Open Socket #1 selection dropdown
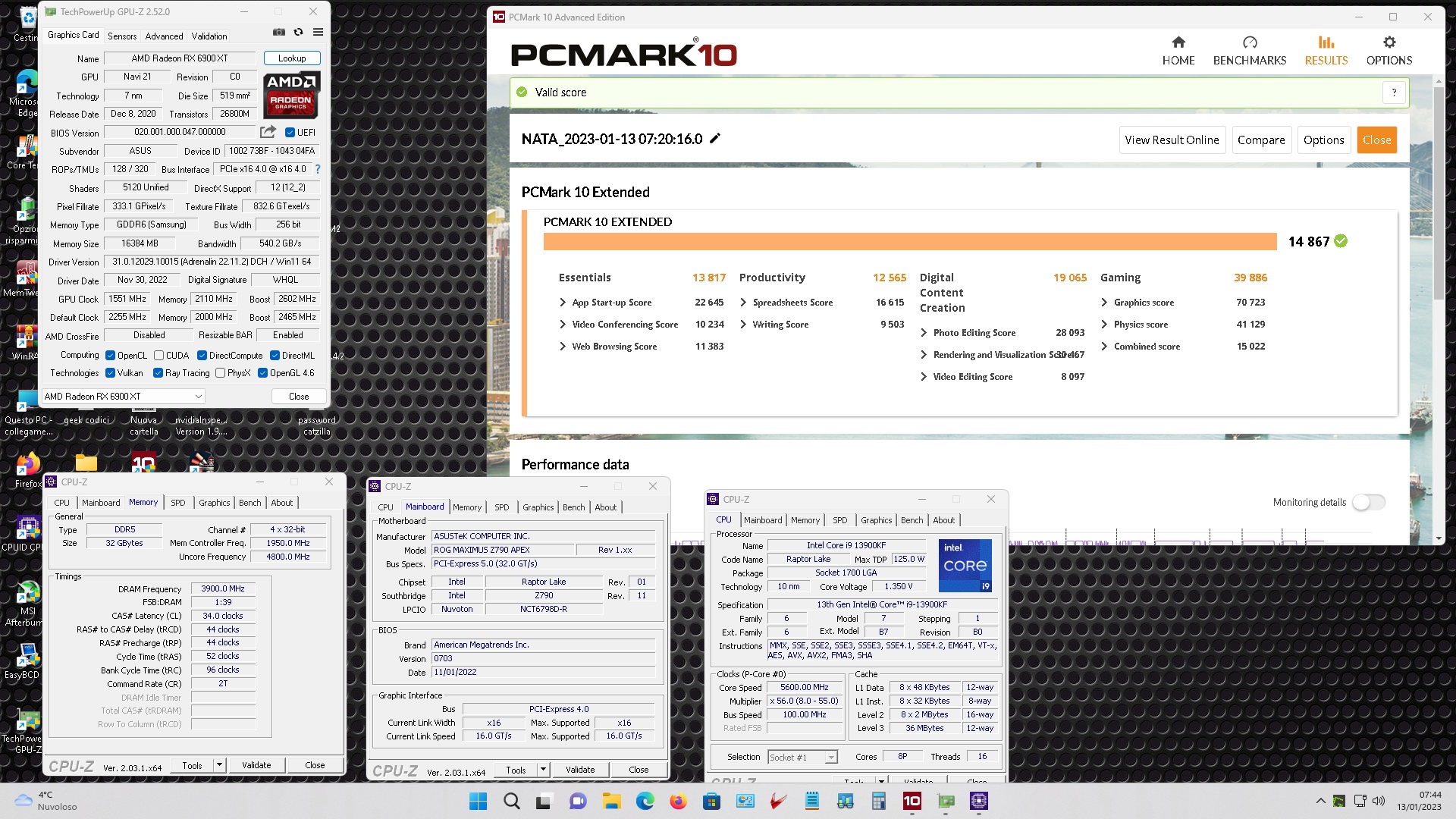The height and width of the screenshot is (819, 1456). [802, 757]
